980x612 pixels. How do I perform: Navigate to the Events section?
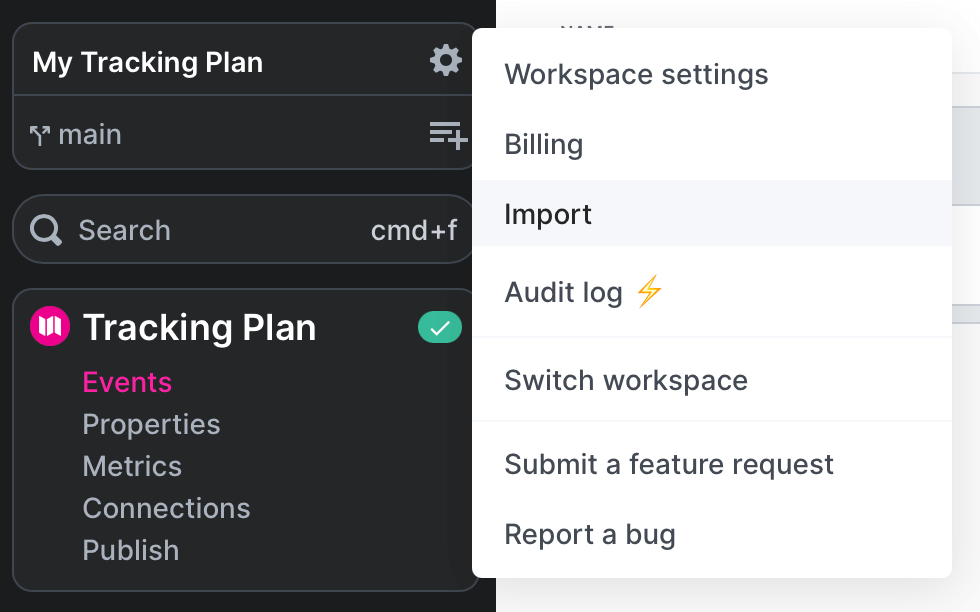coord(127,382)
